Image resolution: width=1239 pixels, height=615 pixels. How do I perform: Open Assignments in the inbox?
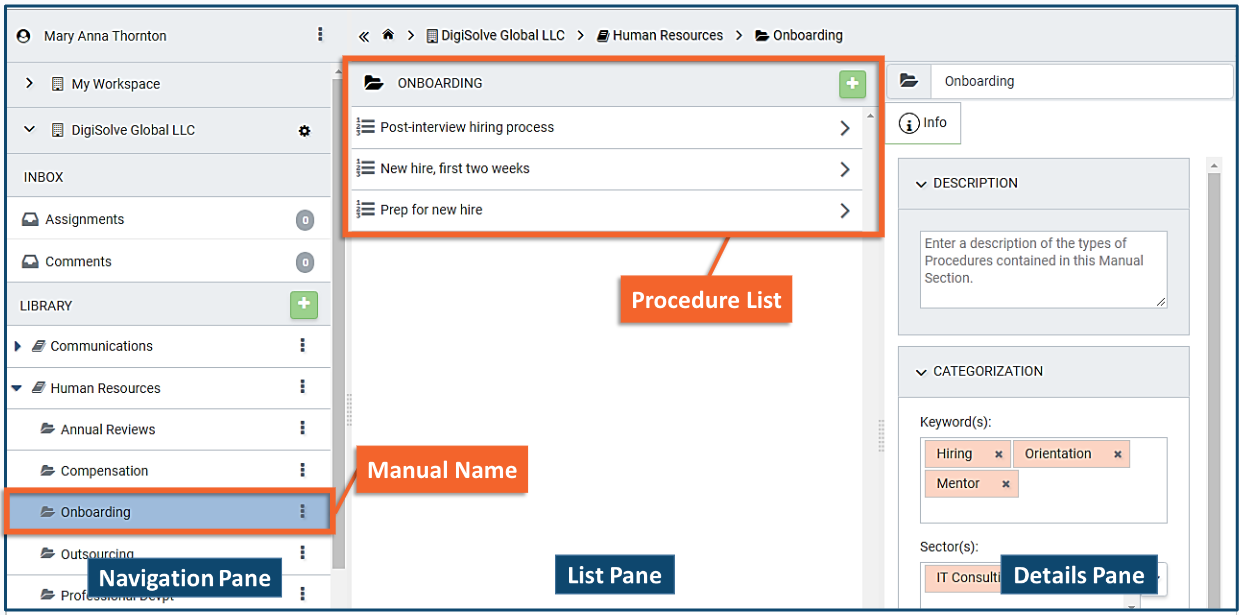tap(85, 220)
